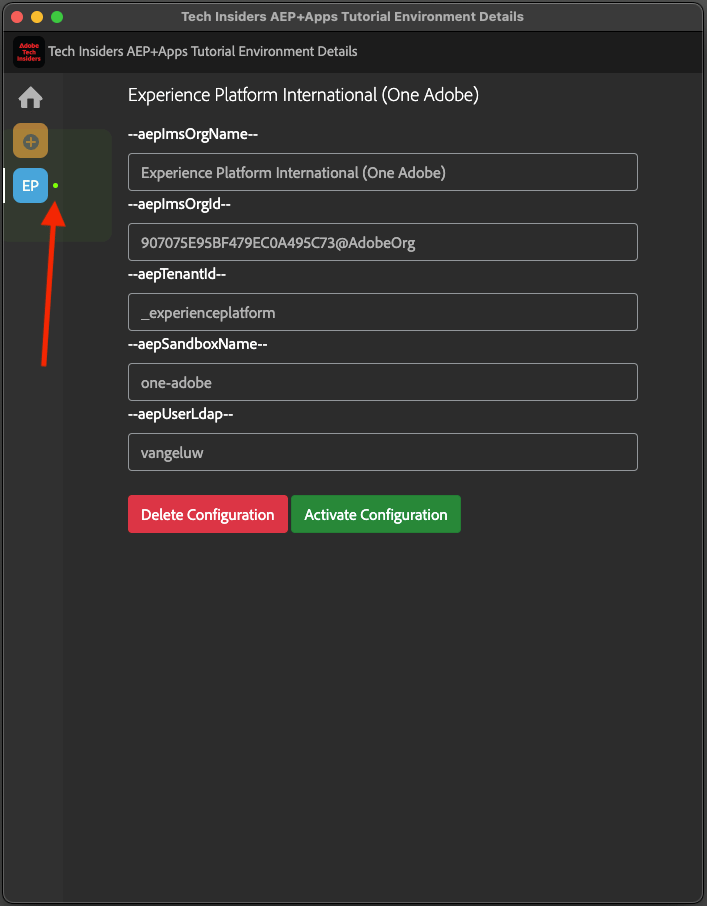Click the --aepUserLdap-- label
The height and width of the screenshot is (906, 707).
click(180, 414)
